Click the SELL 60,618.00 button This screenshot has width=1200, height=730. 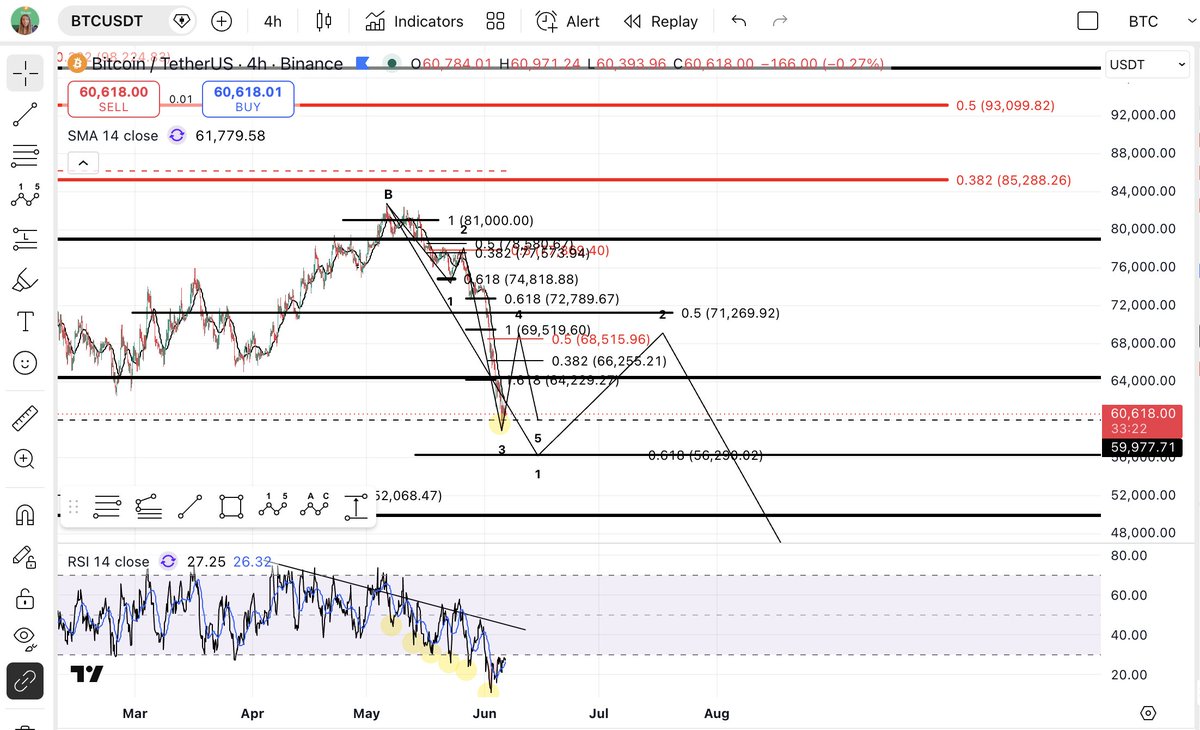(114, 97)
